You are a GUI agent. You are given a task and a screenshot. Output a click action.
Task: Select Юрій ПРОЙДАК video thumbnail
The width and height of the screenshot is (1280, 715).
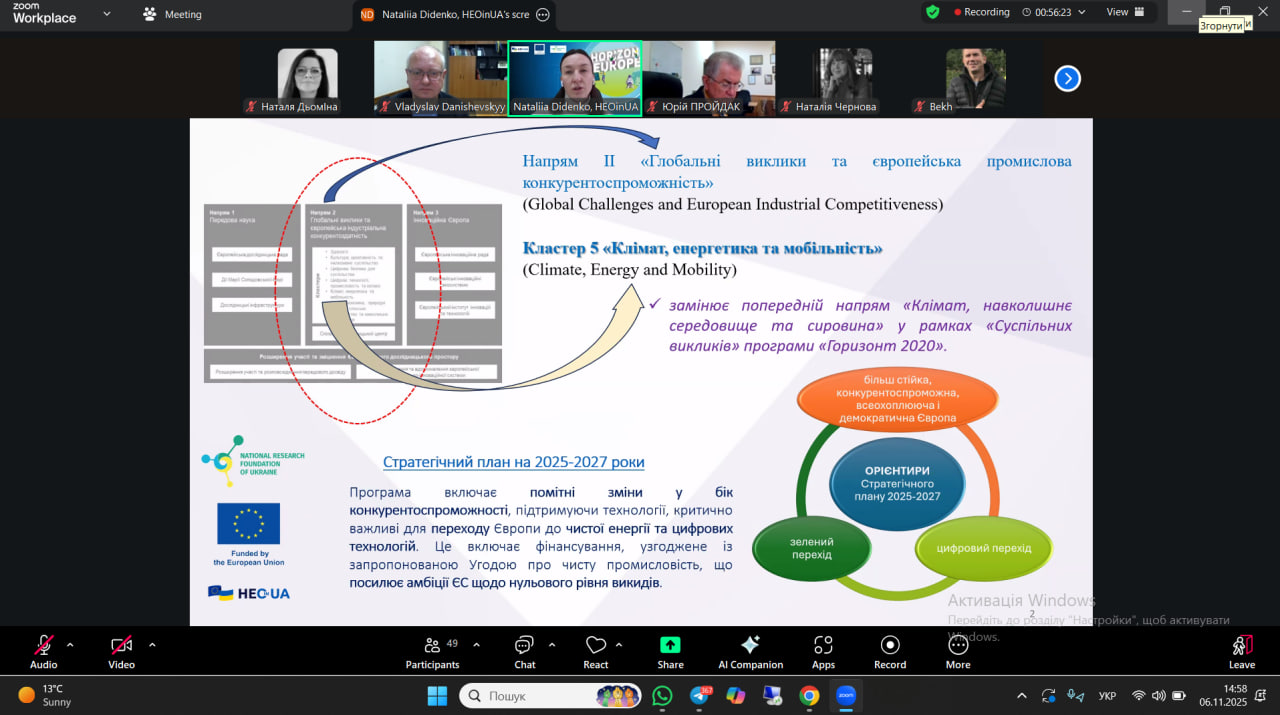pyautogui.click(x=708, y=78)
